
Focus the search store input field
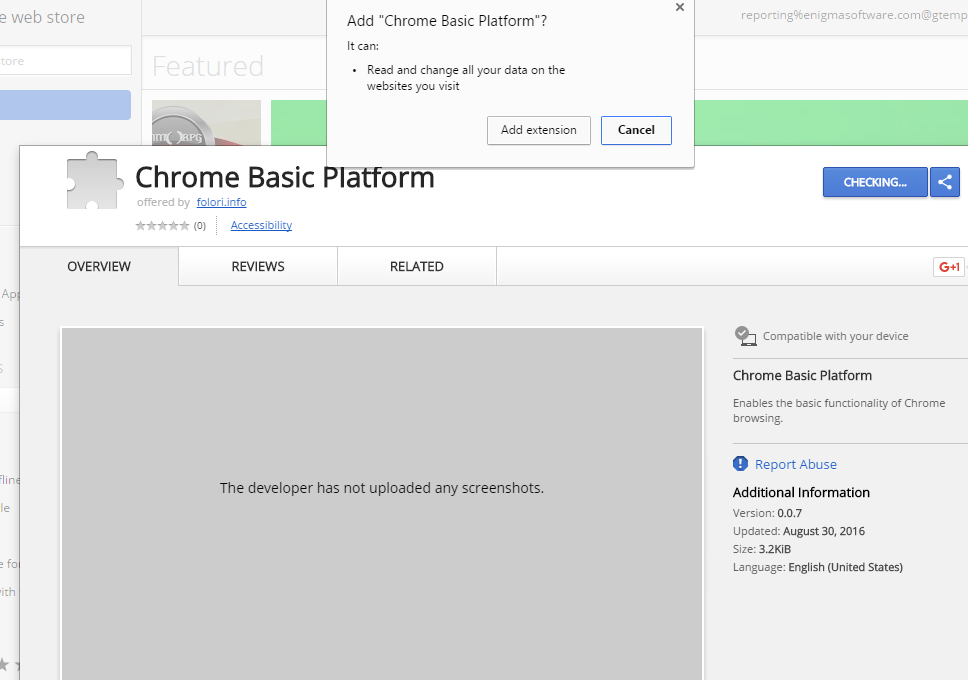coord(65,61)
